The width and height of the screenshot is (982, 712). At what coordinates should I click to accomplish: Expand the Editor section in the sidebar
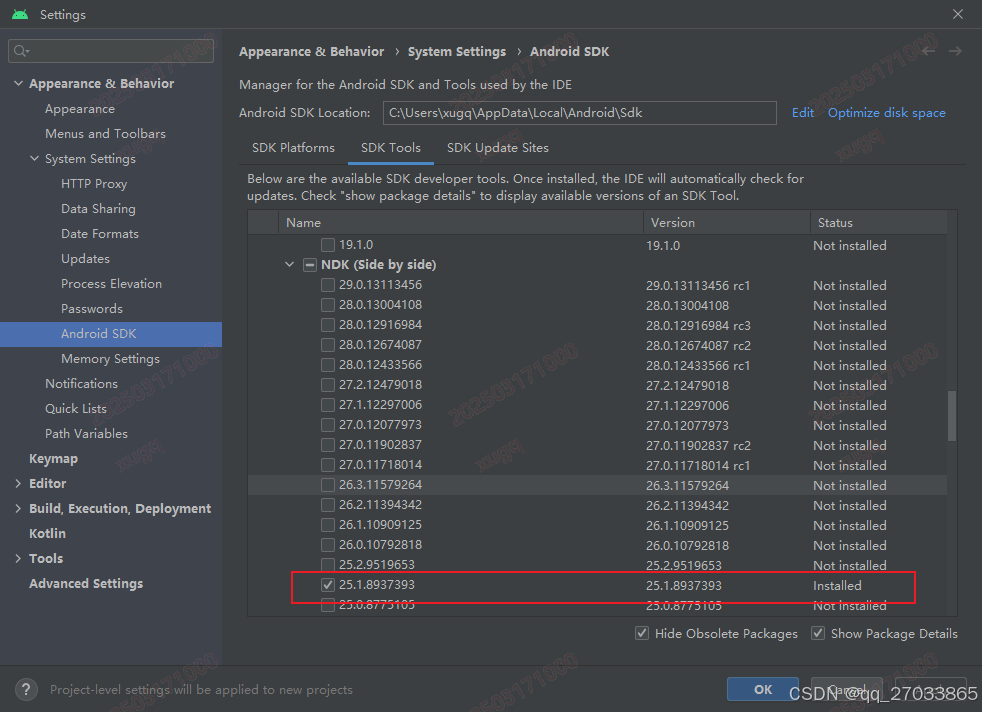click(x=17, y=483)
